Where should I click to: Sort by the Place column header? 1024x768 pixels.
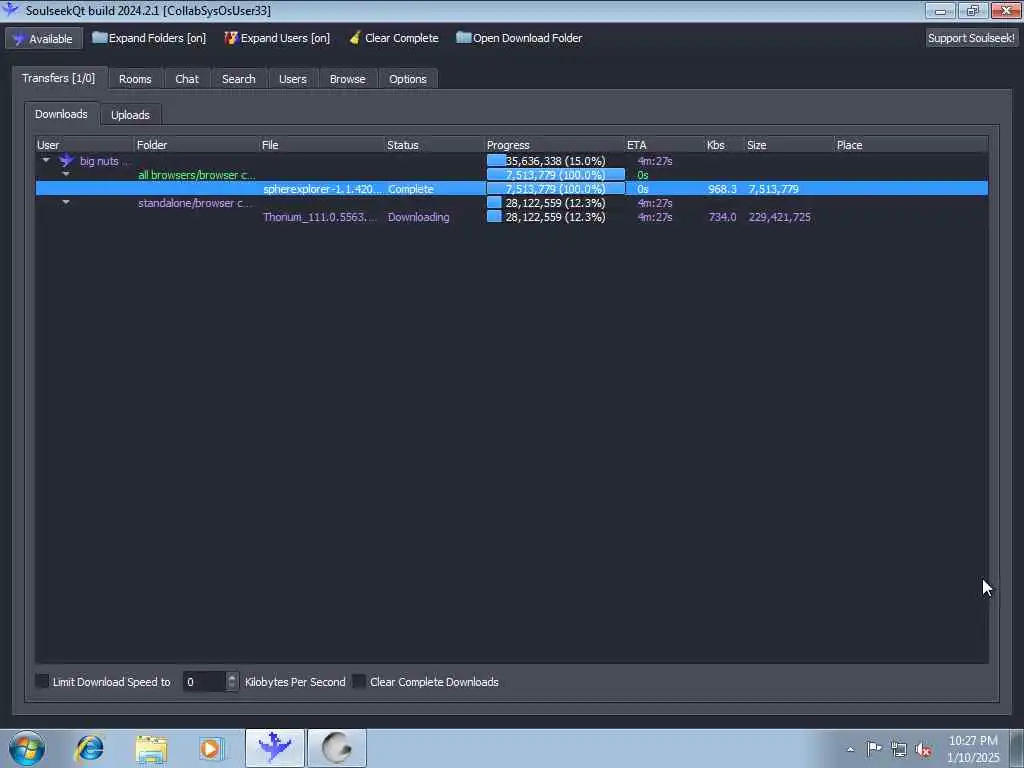(911, 145)
